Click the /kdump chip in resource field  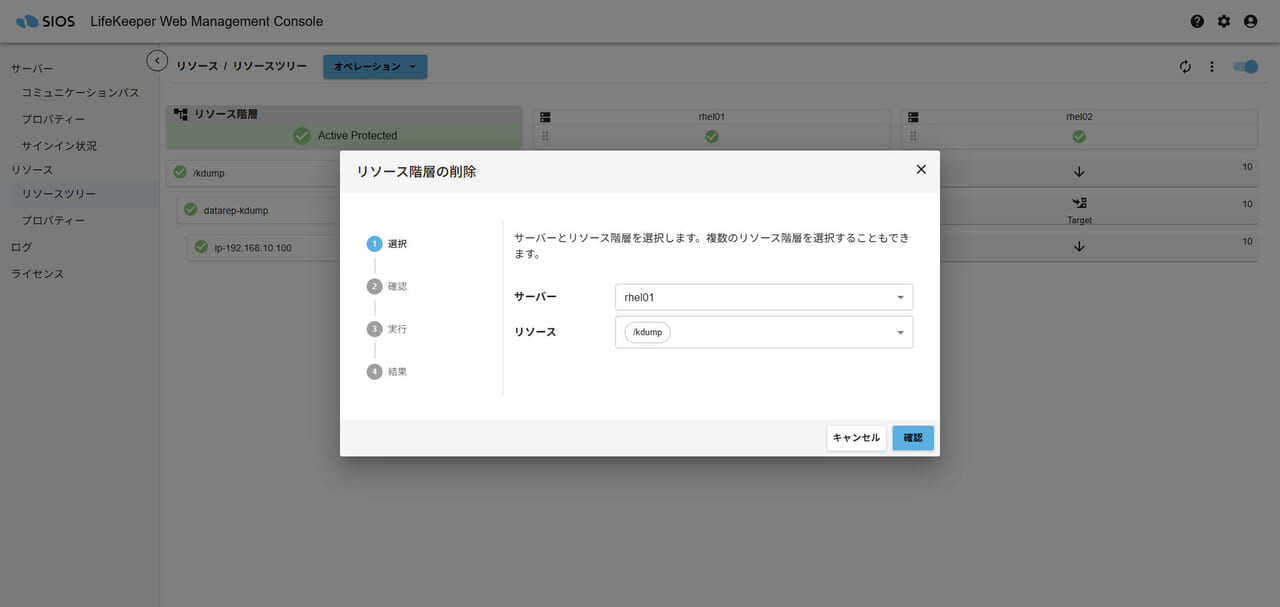pyautogui.click(x=647, y=333)
